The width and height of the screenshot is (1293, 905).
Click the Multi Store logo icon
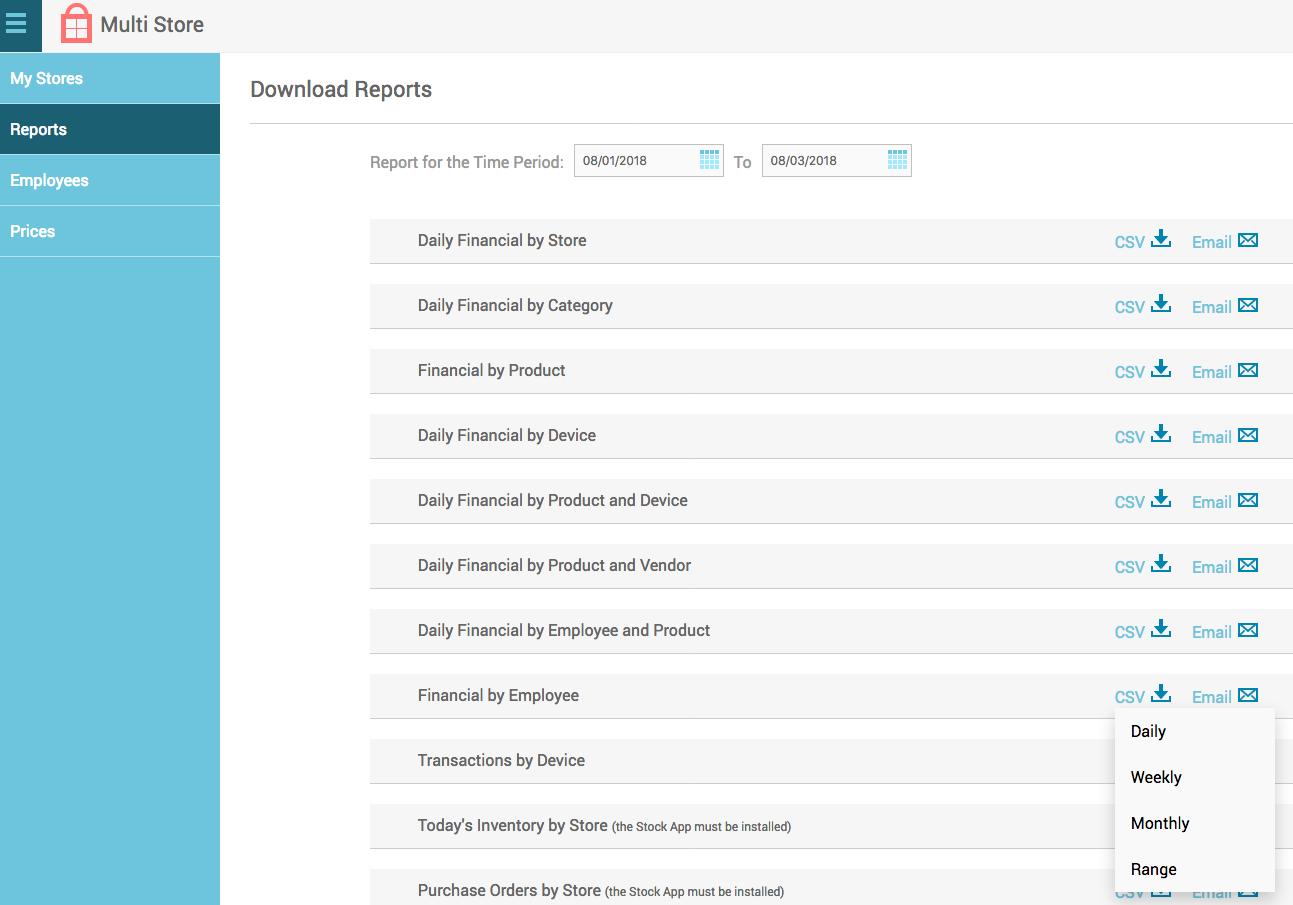76,23
